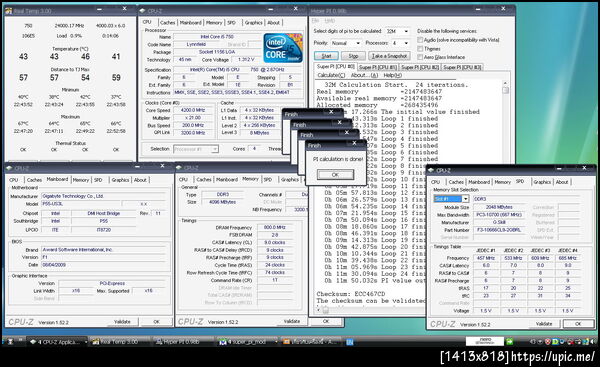The width and height of the screenshot is (600, 367).
Task: Switch to Real Temp 3.00 on taskbar
Action: pyautogui.click(x=120, y=341)
